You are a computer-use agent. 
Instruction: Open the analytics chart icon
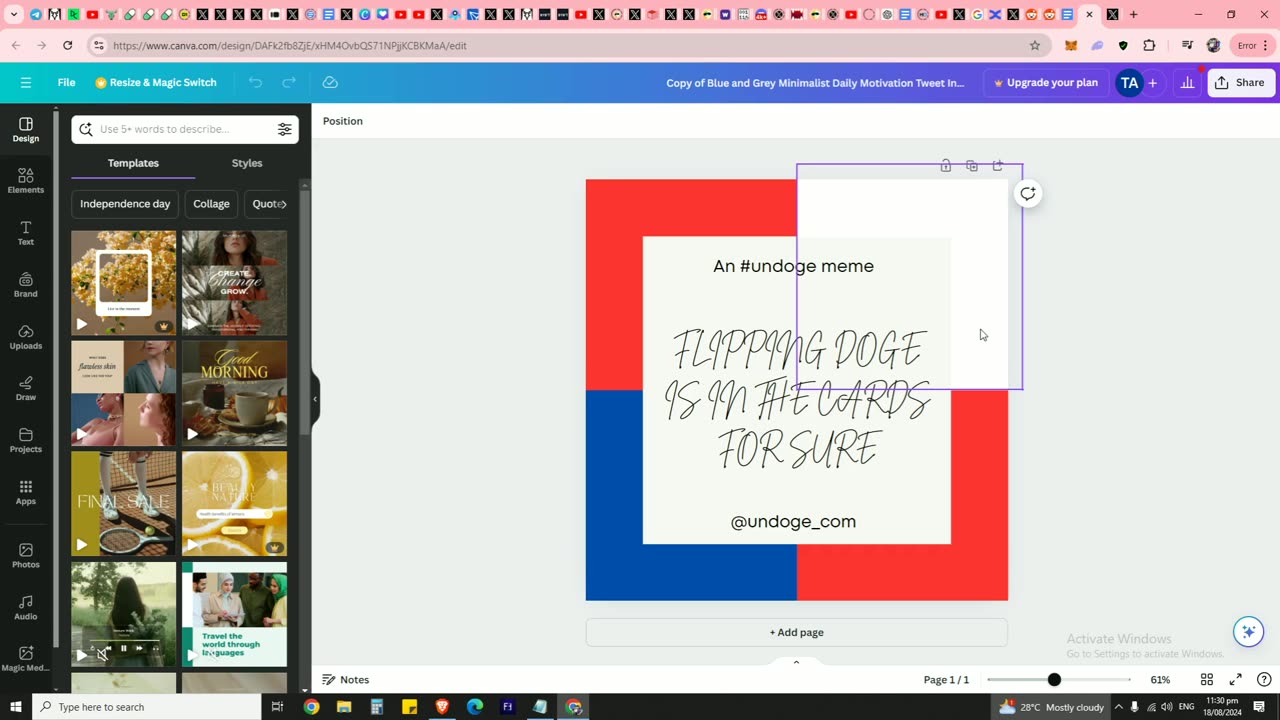pos(1187,83)
